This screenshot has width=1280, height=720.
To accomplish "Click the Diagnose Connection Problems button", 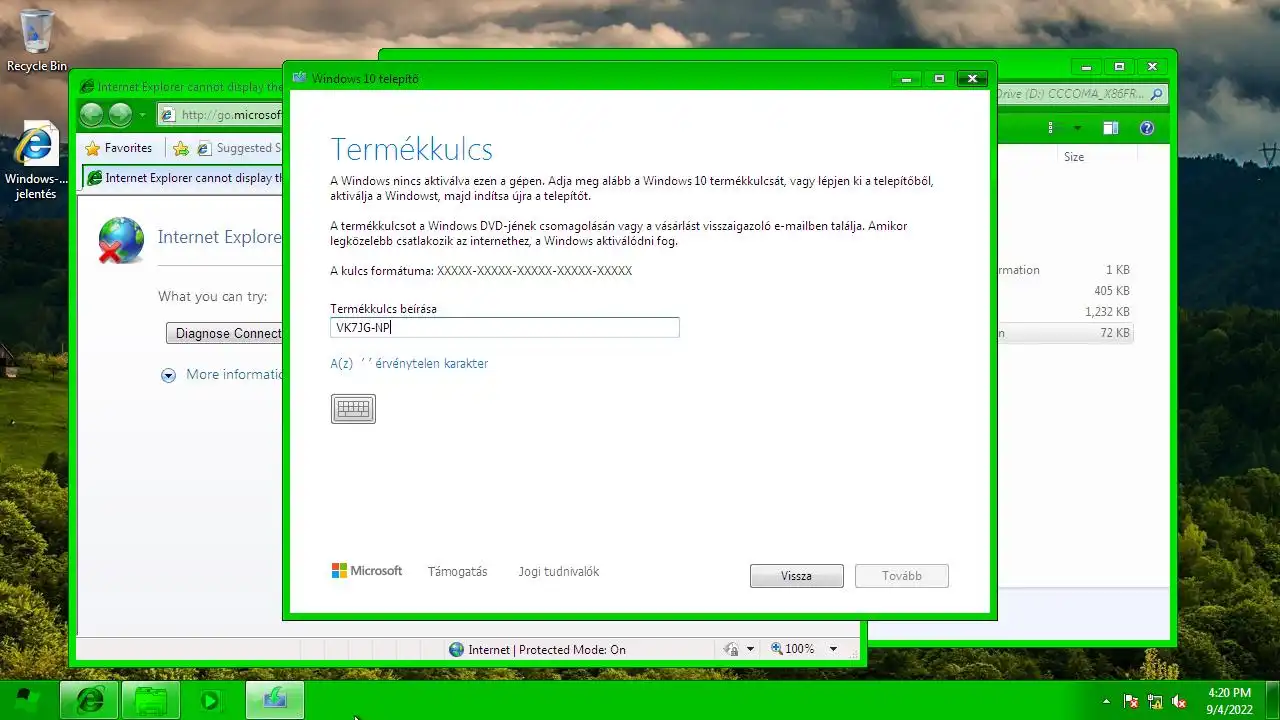I will (x=225, y=333).
